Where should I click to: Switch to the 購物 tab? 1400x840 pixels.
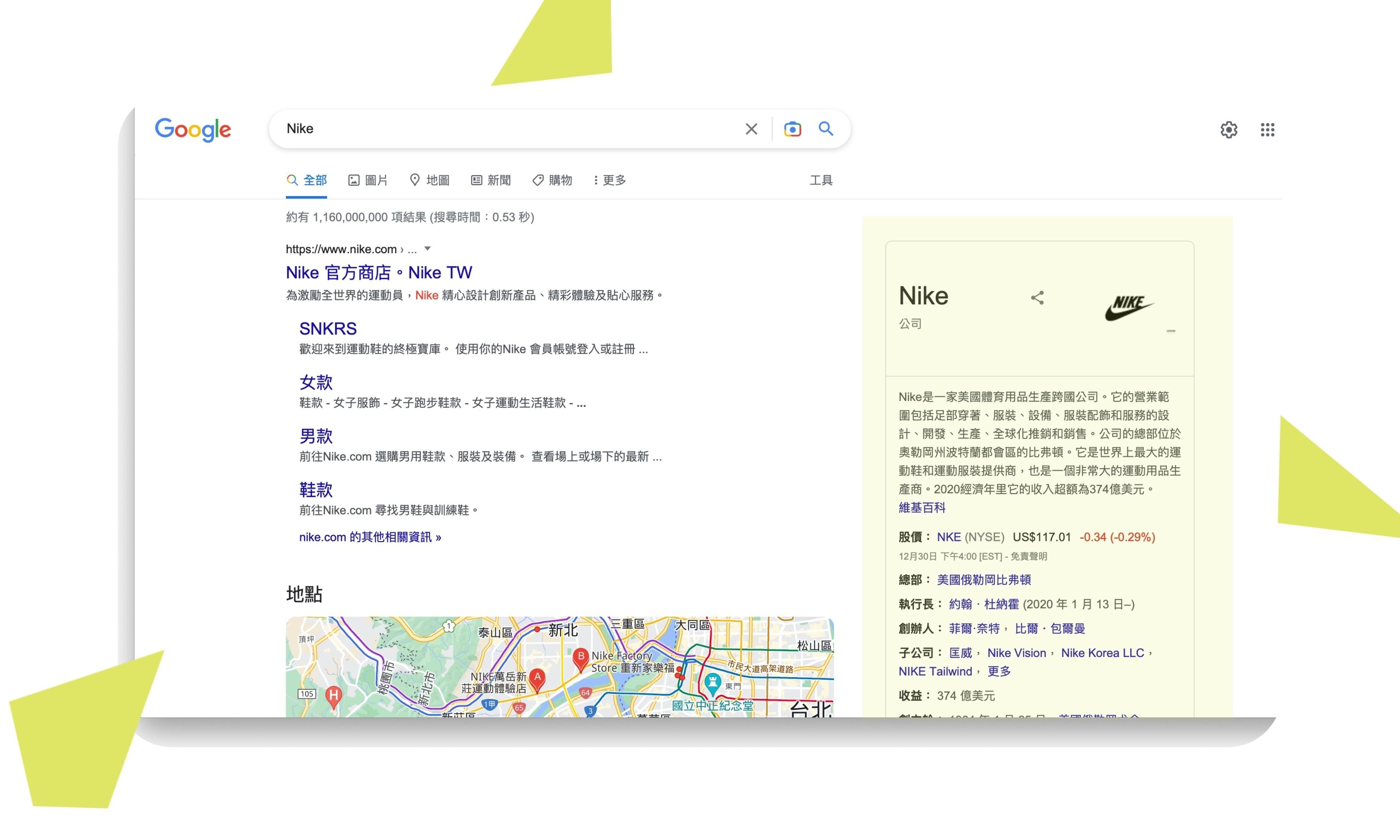click(x=552, y=180)
